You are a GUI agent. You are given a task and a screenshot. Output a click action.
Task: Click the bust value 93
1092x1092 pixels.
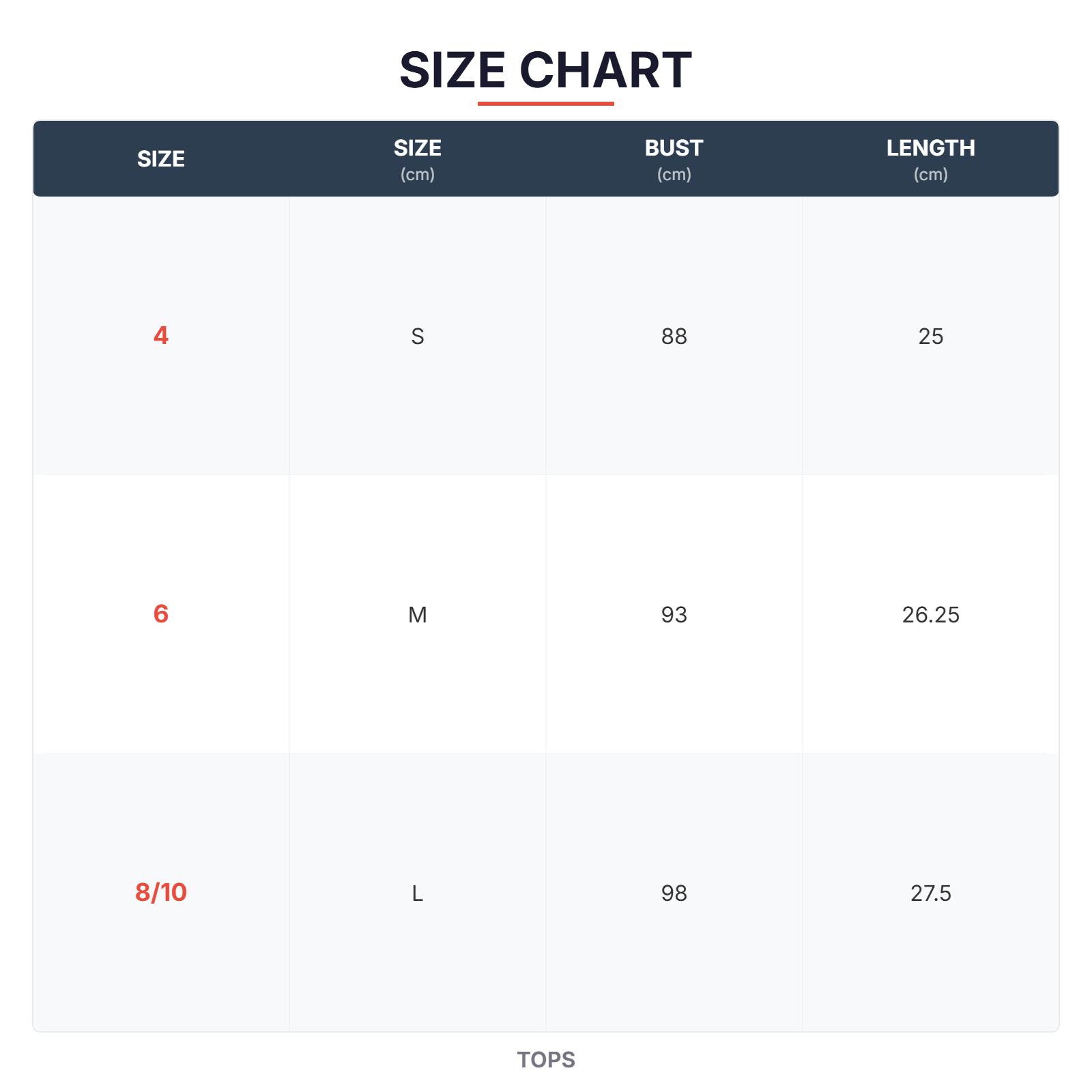tap(674, 615)
